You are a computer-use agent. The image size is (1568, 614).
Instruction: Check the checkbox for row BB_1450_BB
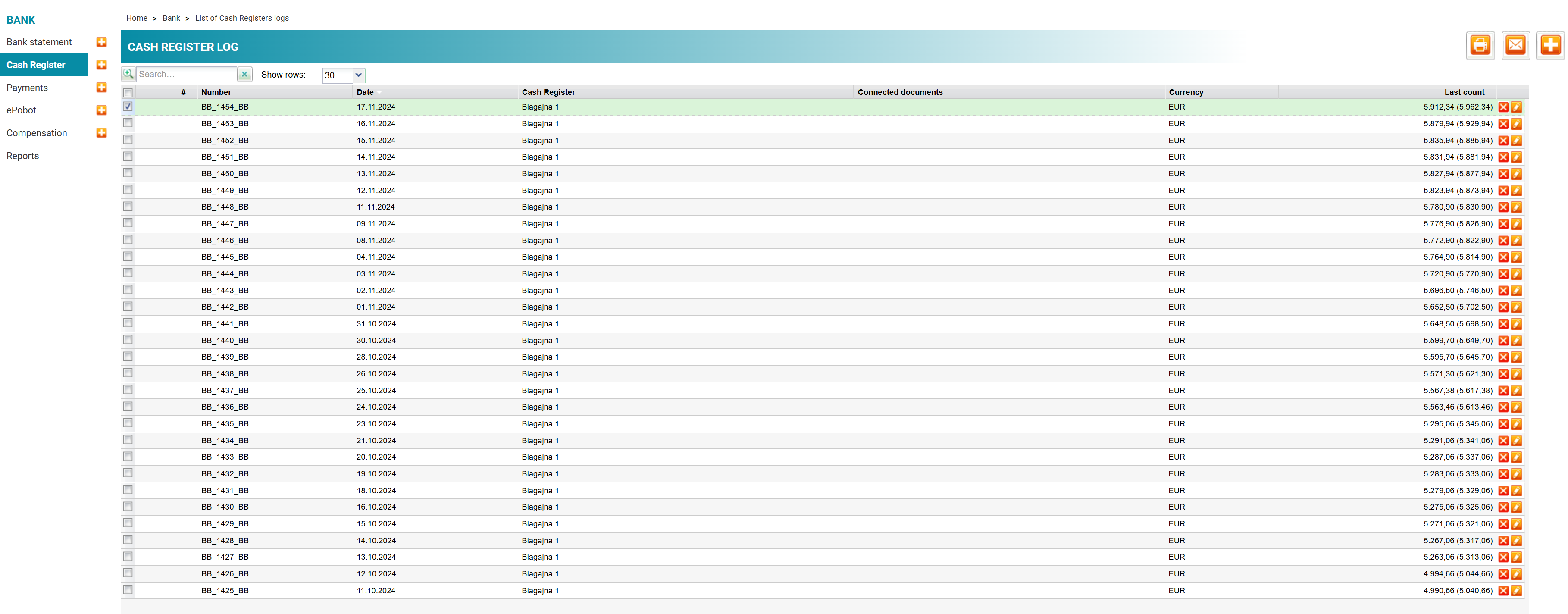(128, 173)
